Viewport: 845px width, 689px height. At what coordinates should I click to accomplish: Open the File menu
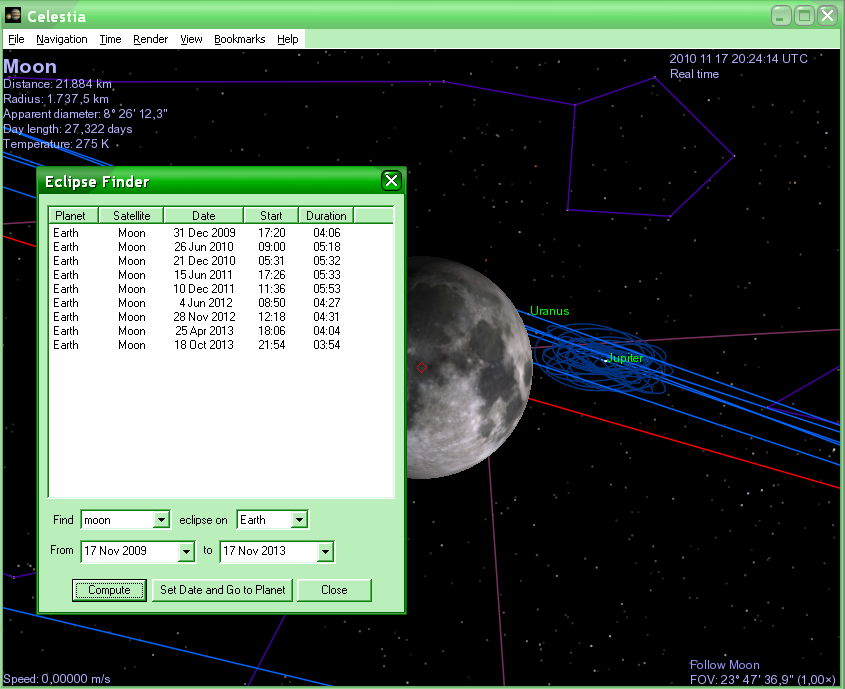(16, 39)
